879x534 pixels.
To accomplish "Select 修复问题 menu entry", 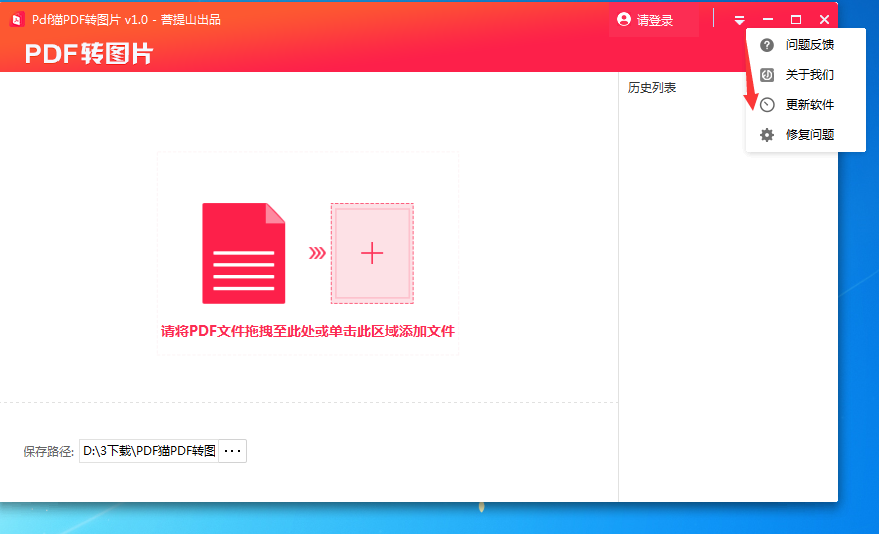I will pyautogui.click(x=809, y=134).
